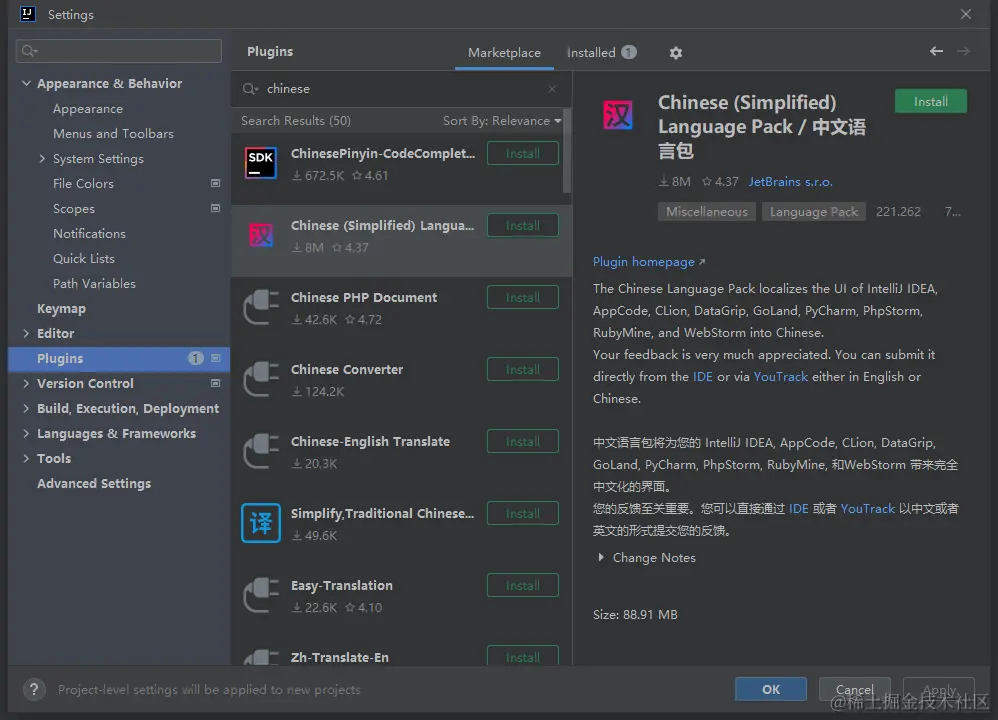Expand the Version Control node
This screenshot has height=720, width=998.
pos(26,383)
